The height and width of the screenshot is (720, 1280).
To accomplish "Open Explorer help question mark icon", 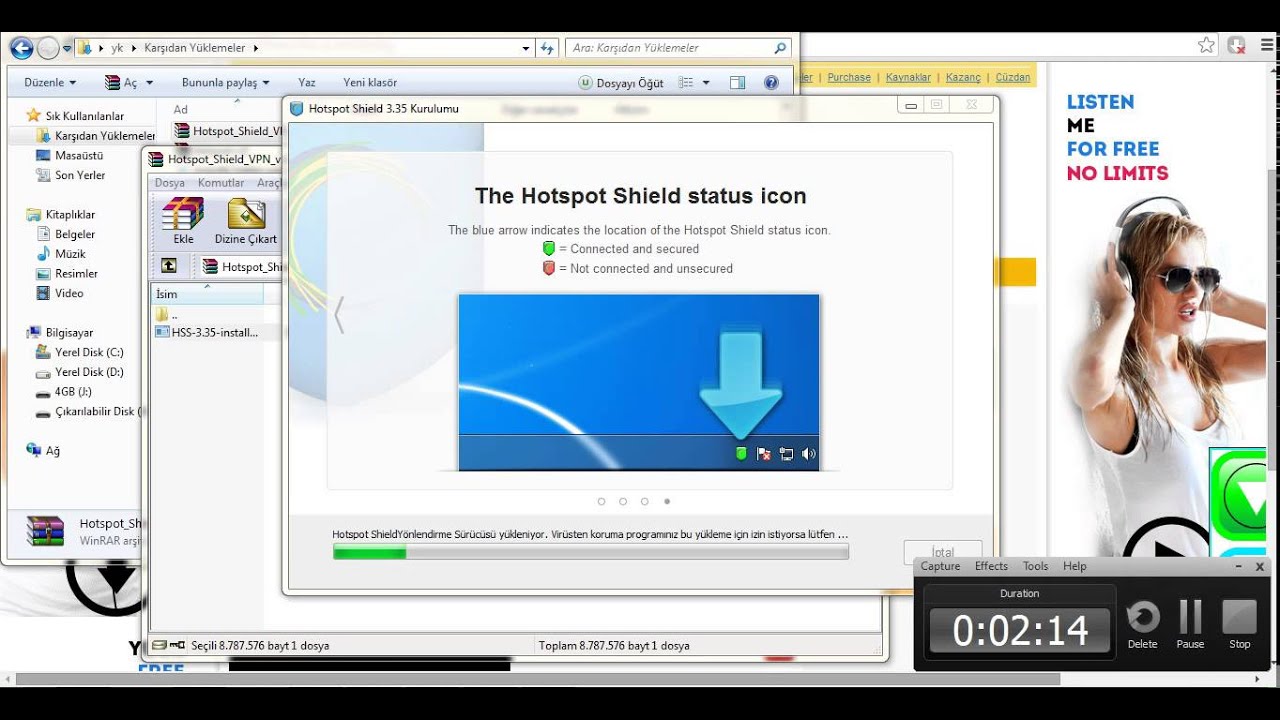I will pos(771,83).
